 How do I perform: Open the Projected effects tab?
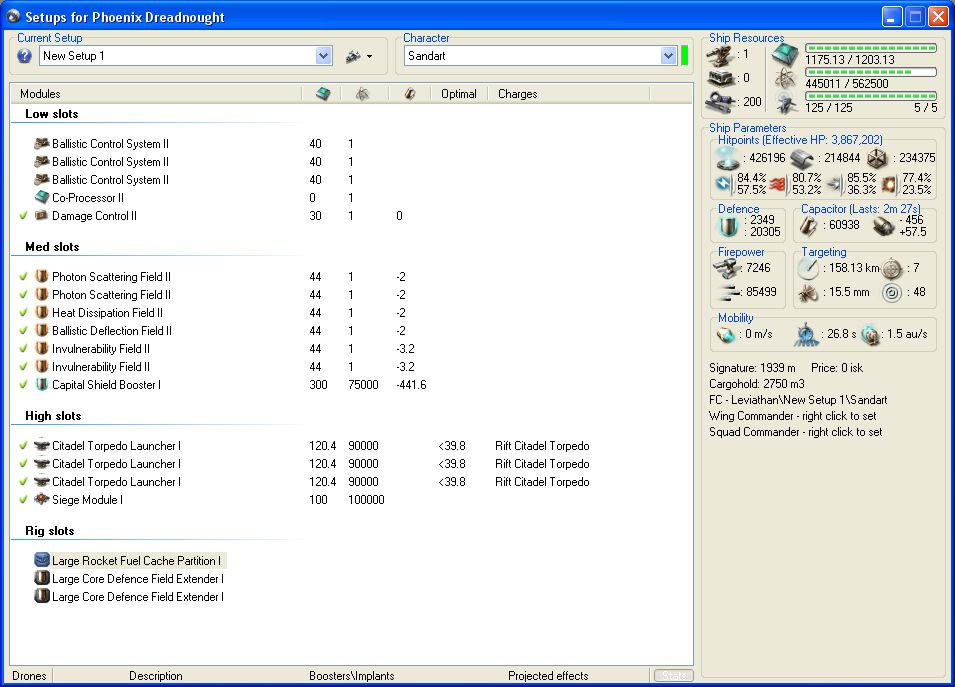pos(548,676)
